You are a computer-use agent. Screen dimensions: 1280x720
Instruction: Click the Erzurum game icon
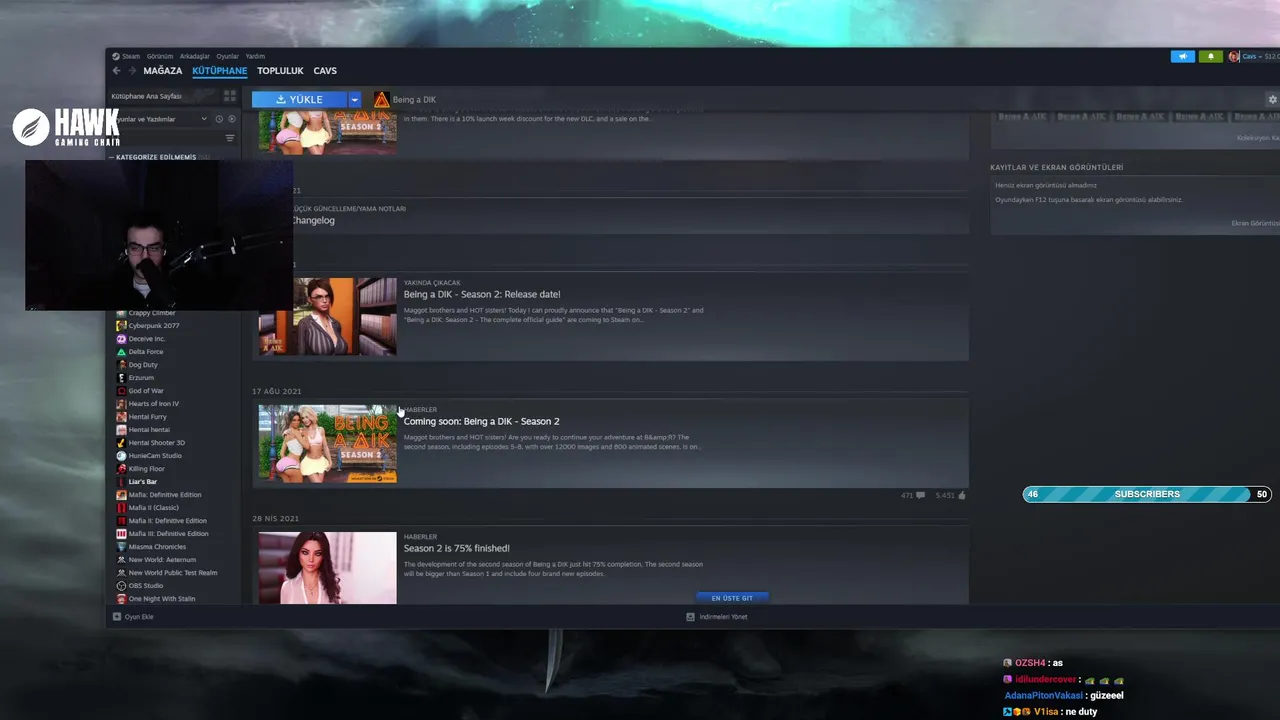click(x=121, y=378)
